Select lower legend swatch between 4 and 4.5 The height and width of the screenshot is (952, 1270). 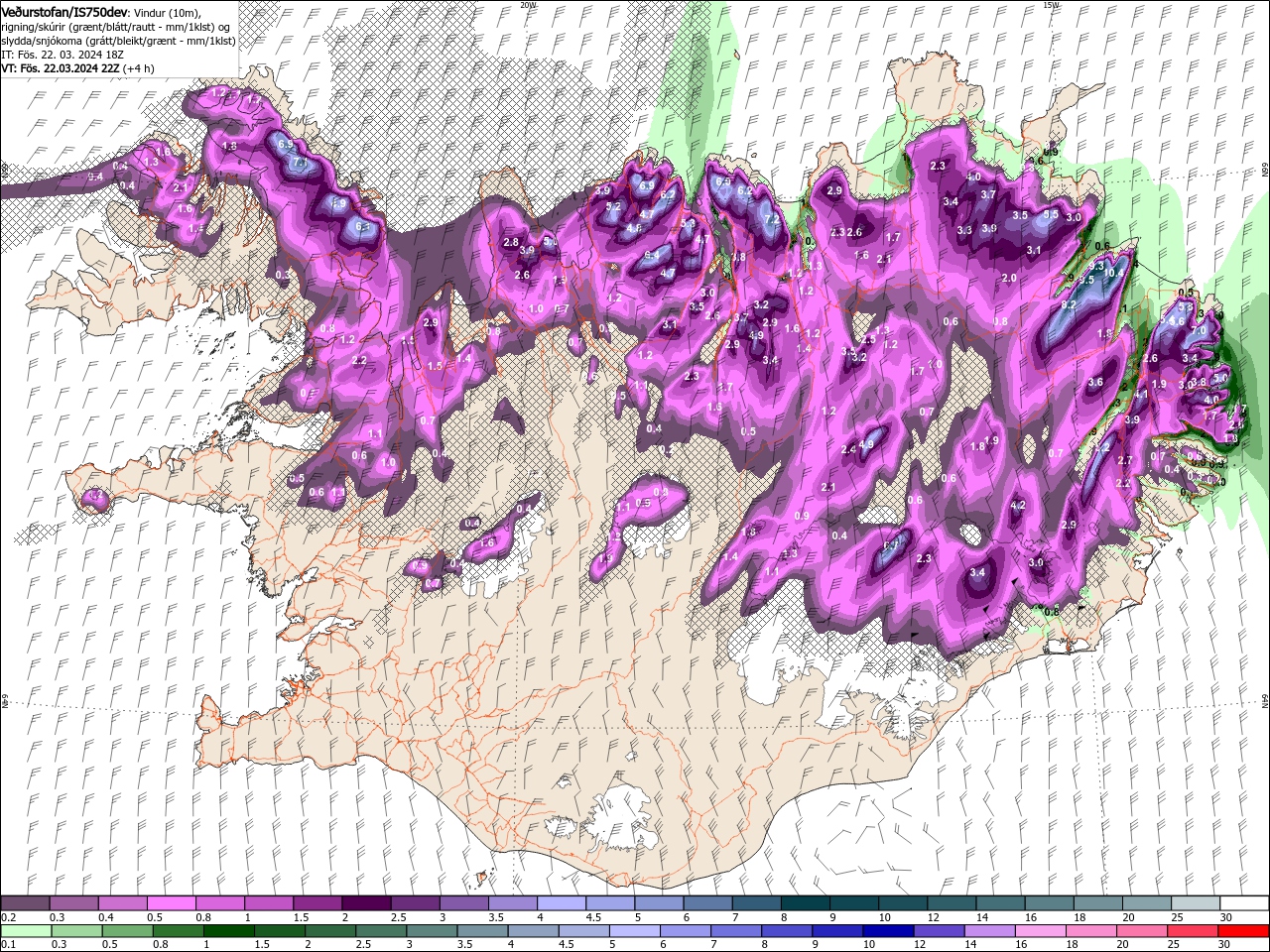click(532, 931)
